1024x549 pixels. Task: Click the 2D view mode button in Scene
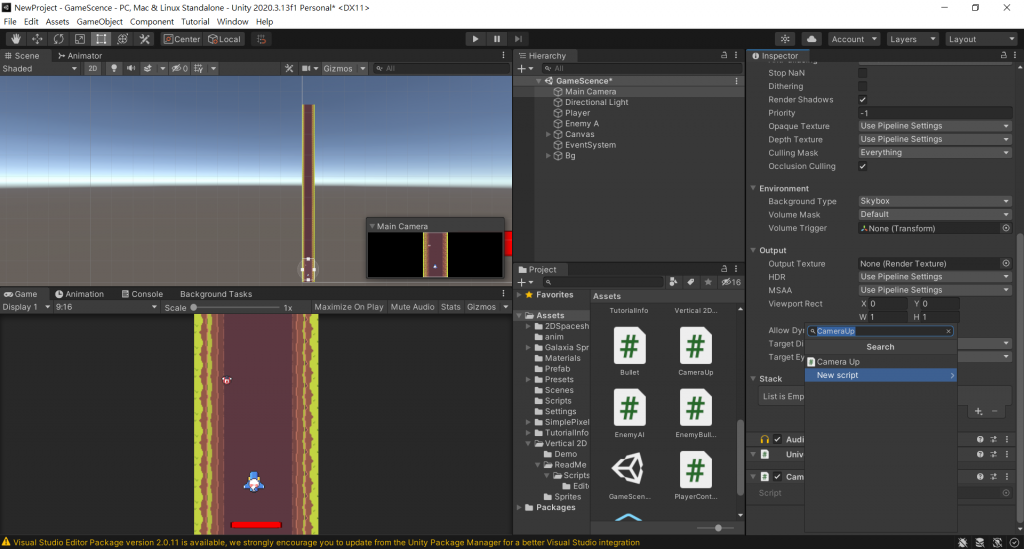(x=92, y=69)
